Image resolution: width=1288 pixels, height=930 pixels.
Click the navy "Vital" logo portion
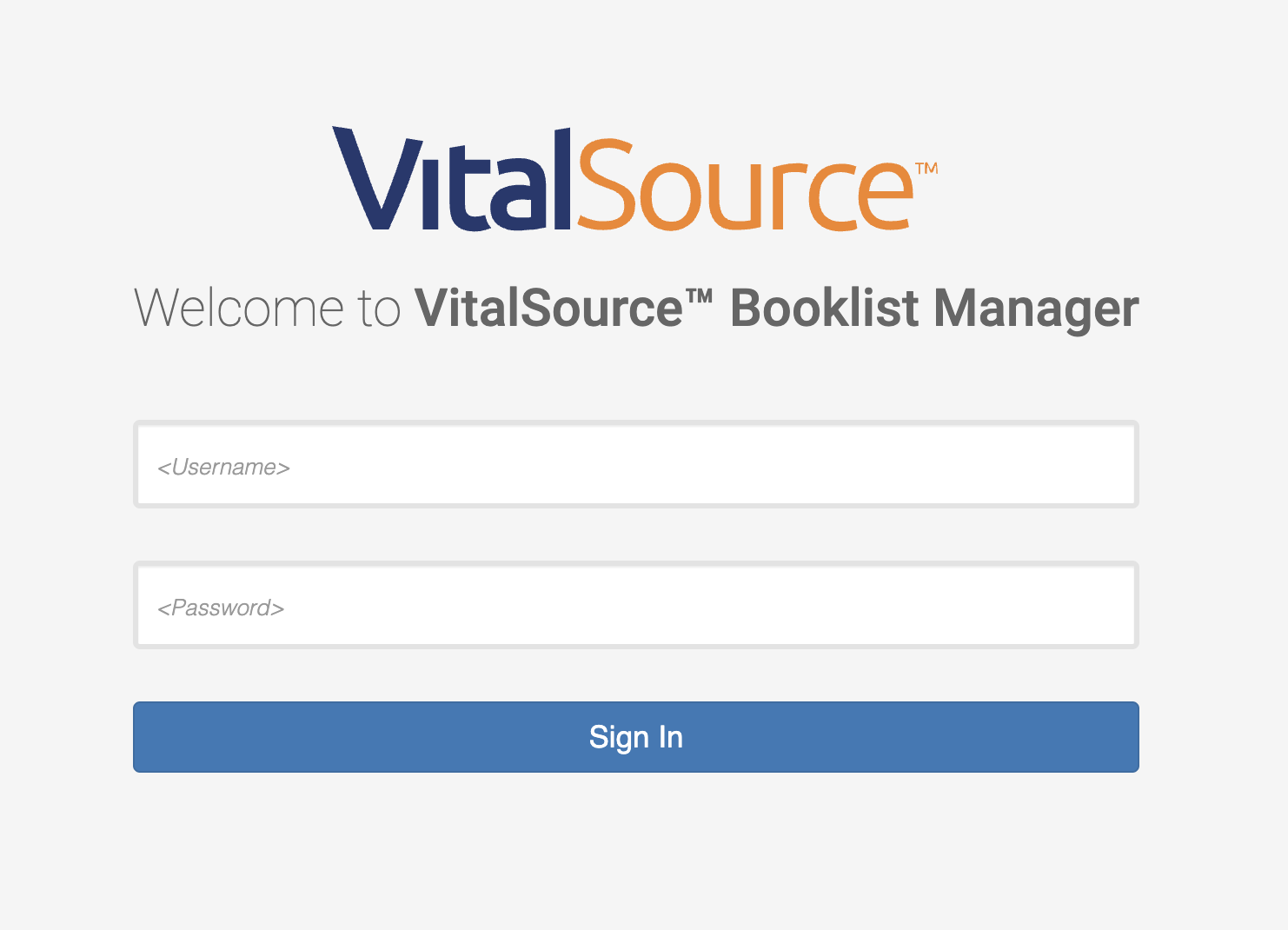coord(451,179)
